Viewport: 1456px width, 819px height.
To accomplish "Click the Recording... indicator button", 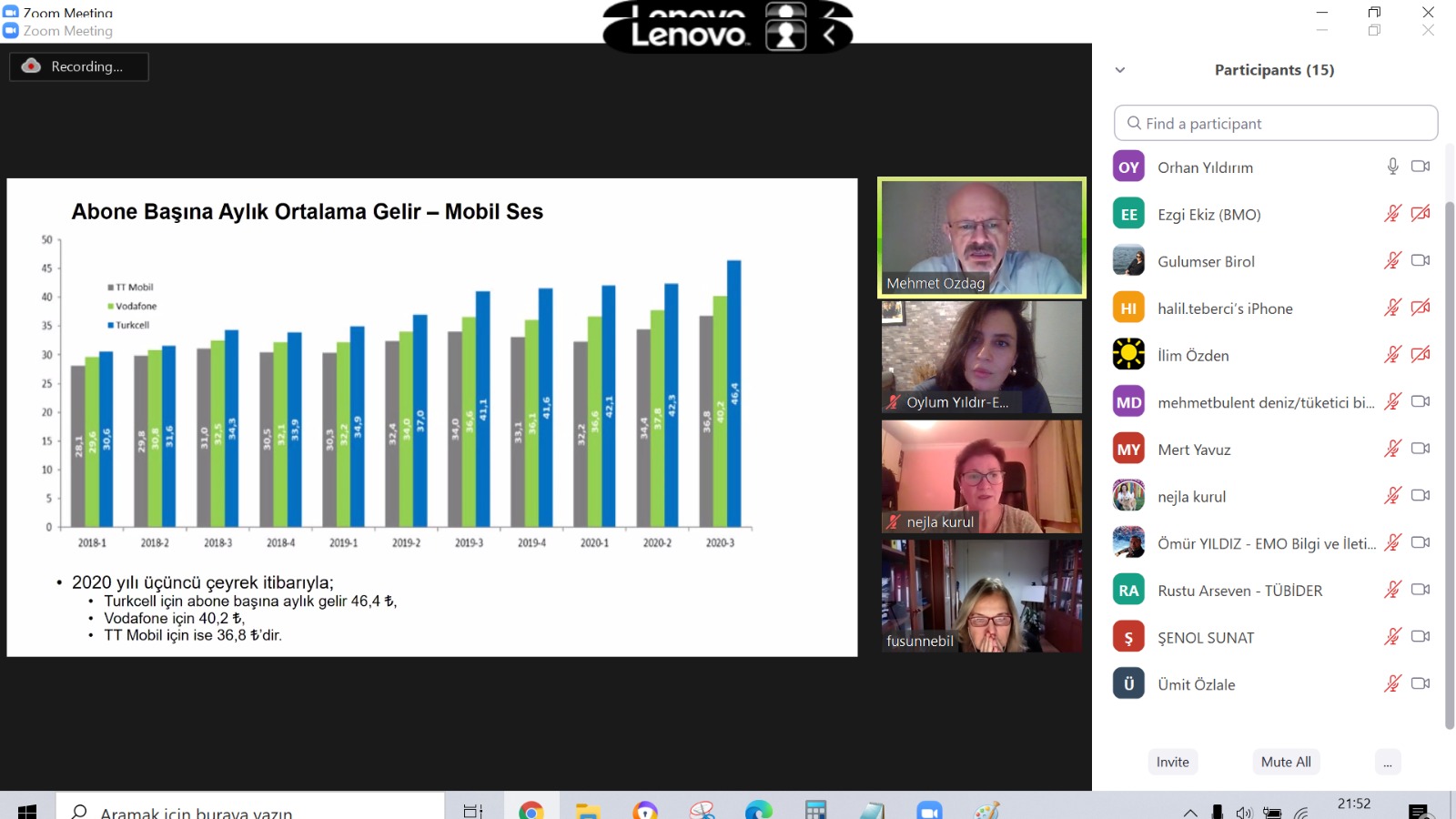I will click(x=79, y=66).
